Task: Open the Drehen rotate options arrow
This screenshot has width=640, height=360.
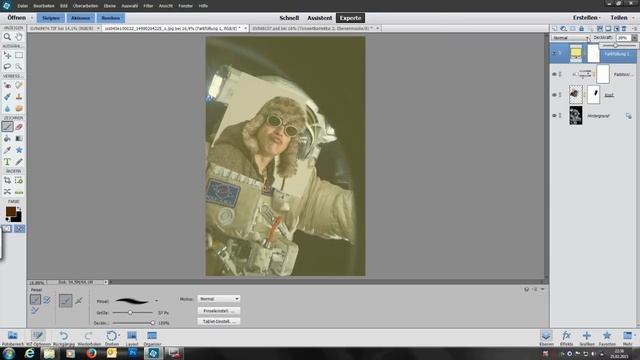Action: [x=119, y=336]
